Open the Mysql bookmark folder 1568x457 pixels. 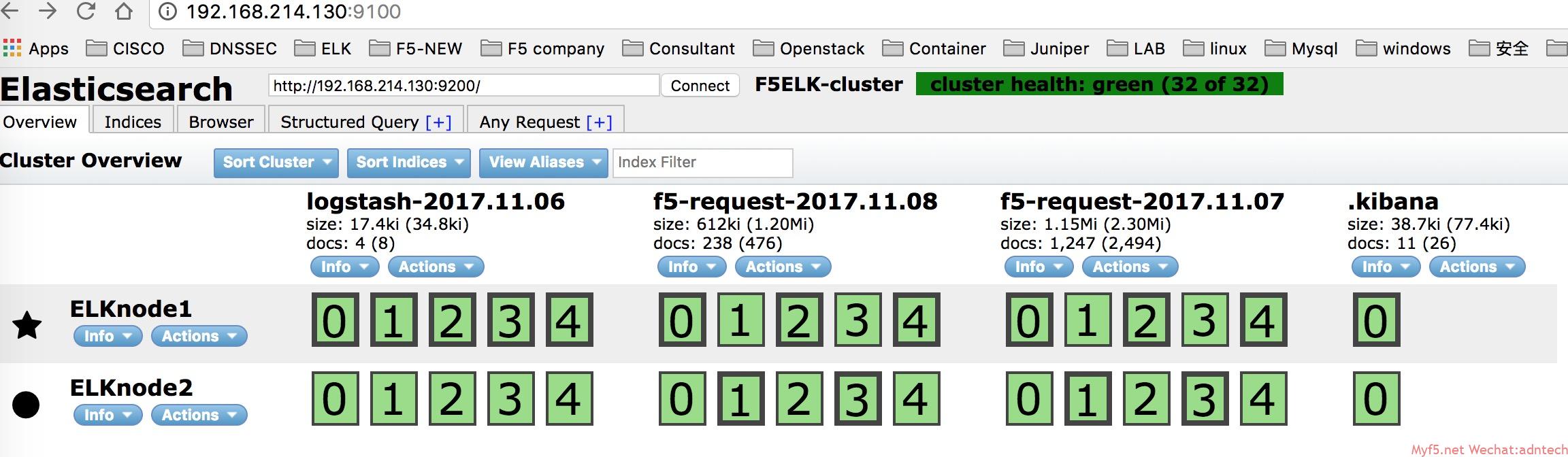[1301, 48]
